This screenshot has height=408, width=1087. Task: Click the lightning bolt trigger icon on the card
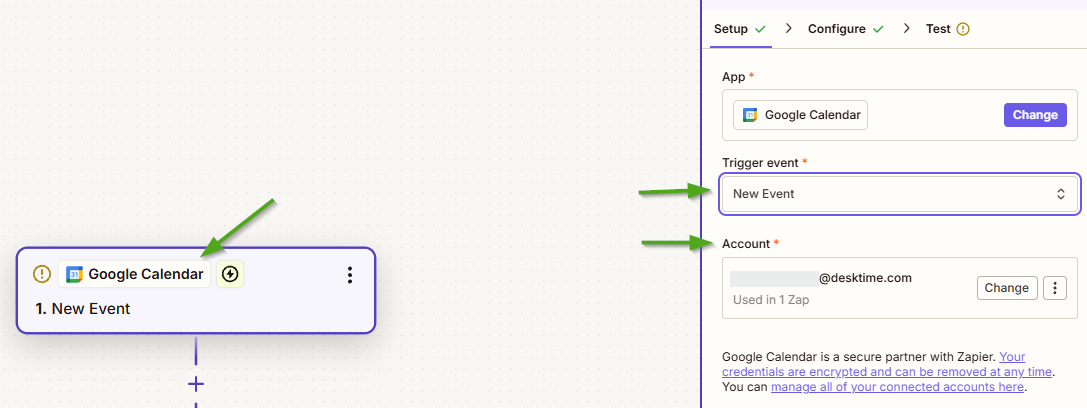tap(231, 274)
